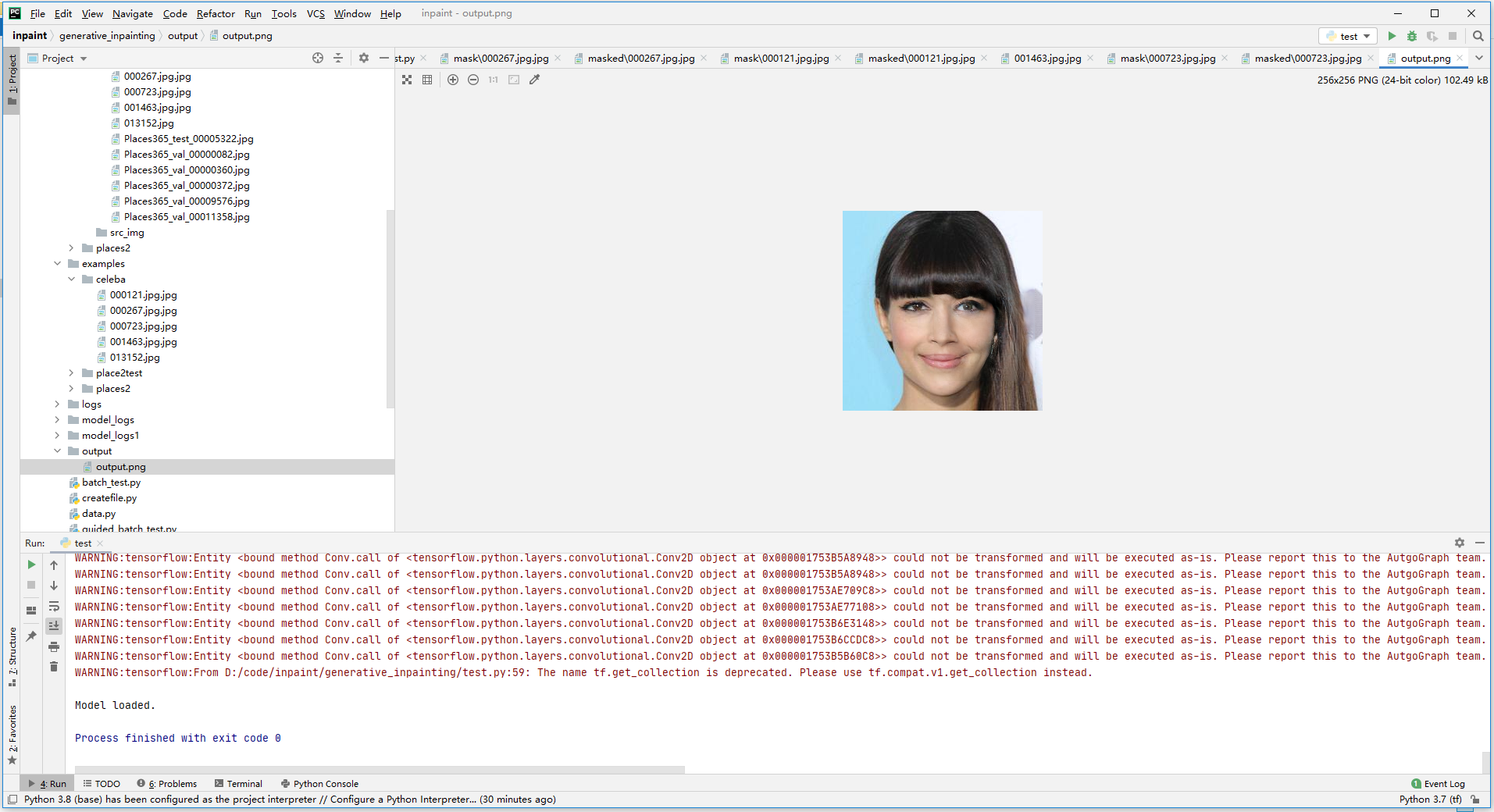Viewport: 1494px width, 812px height.
Task: Zoom in on the image
Action: click(453, 80)
